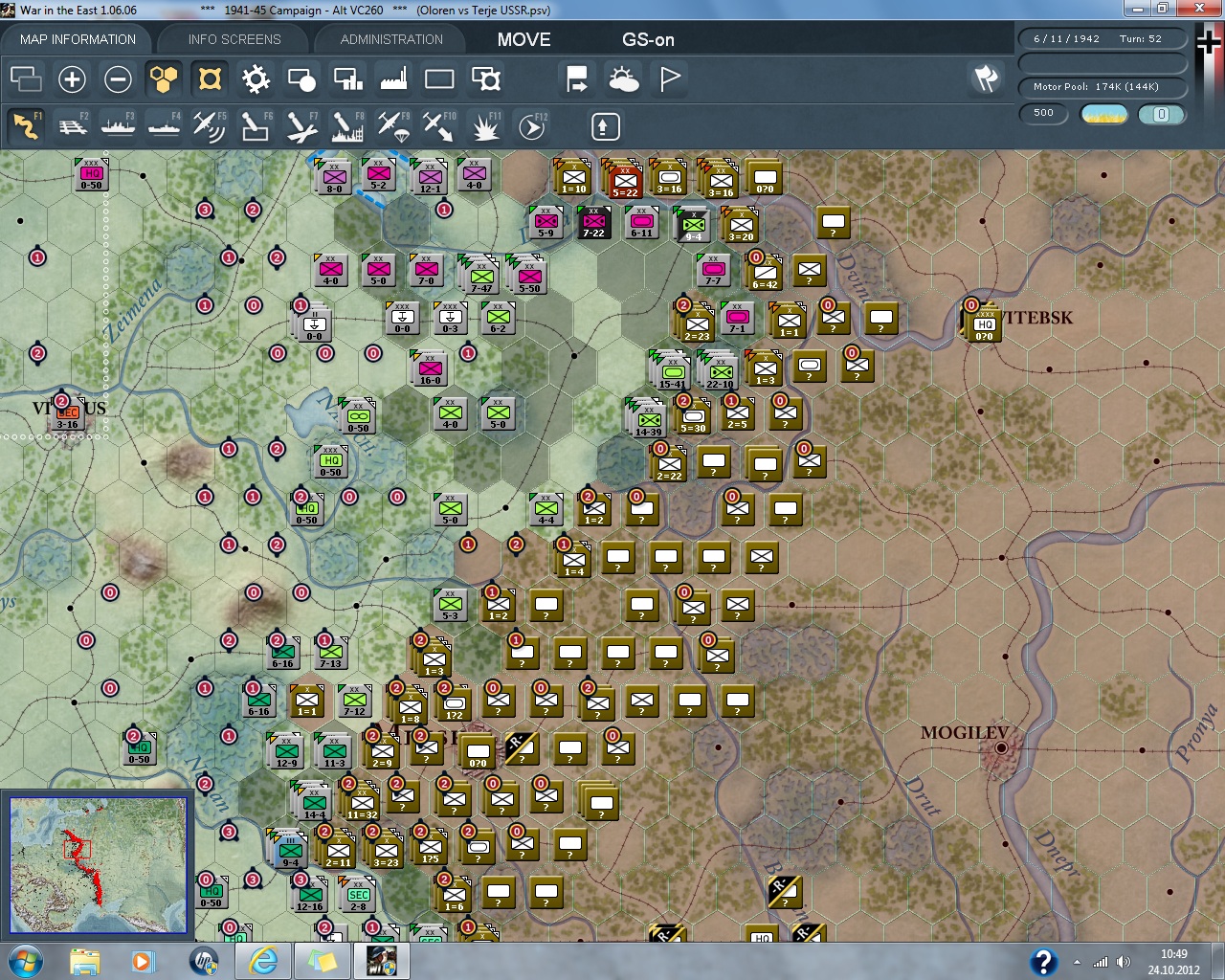Select the 15-41 unit stack

tap(671, 370)
